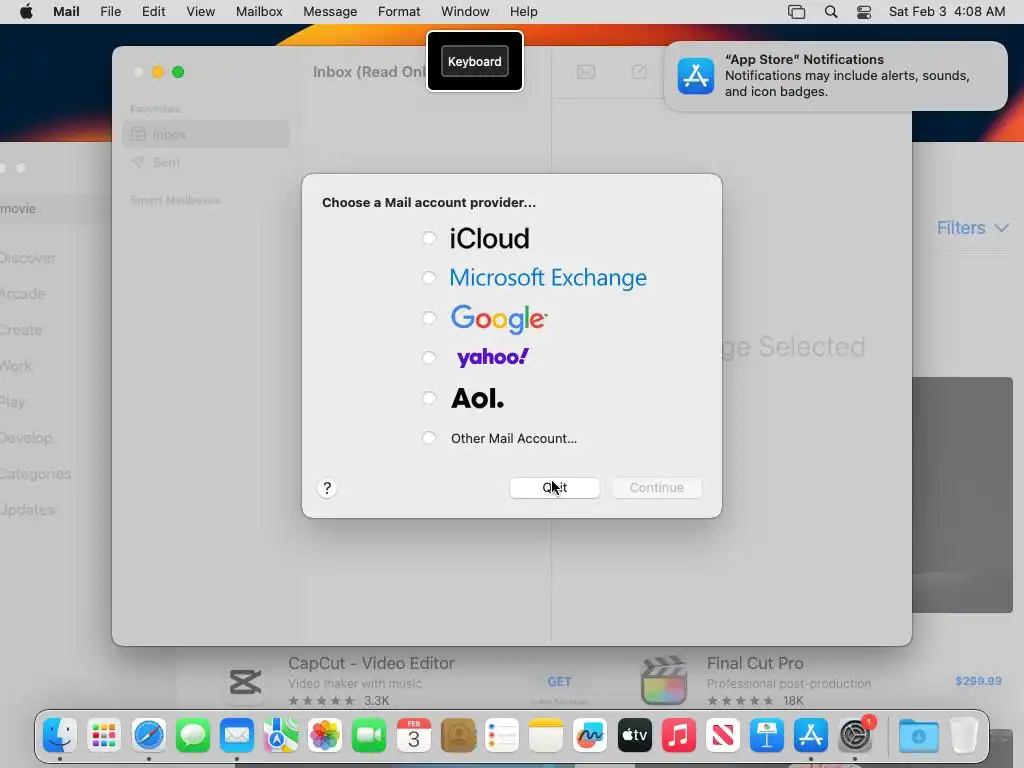Open CapCut app icon in App Store

click(x=246, y=682)
